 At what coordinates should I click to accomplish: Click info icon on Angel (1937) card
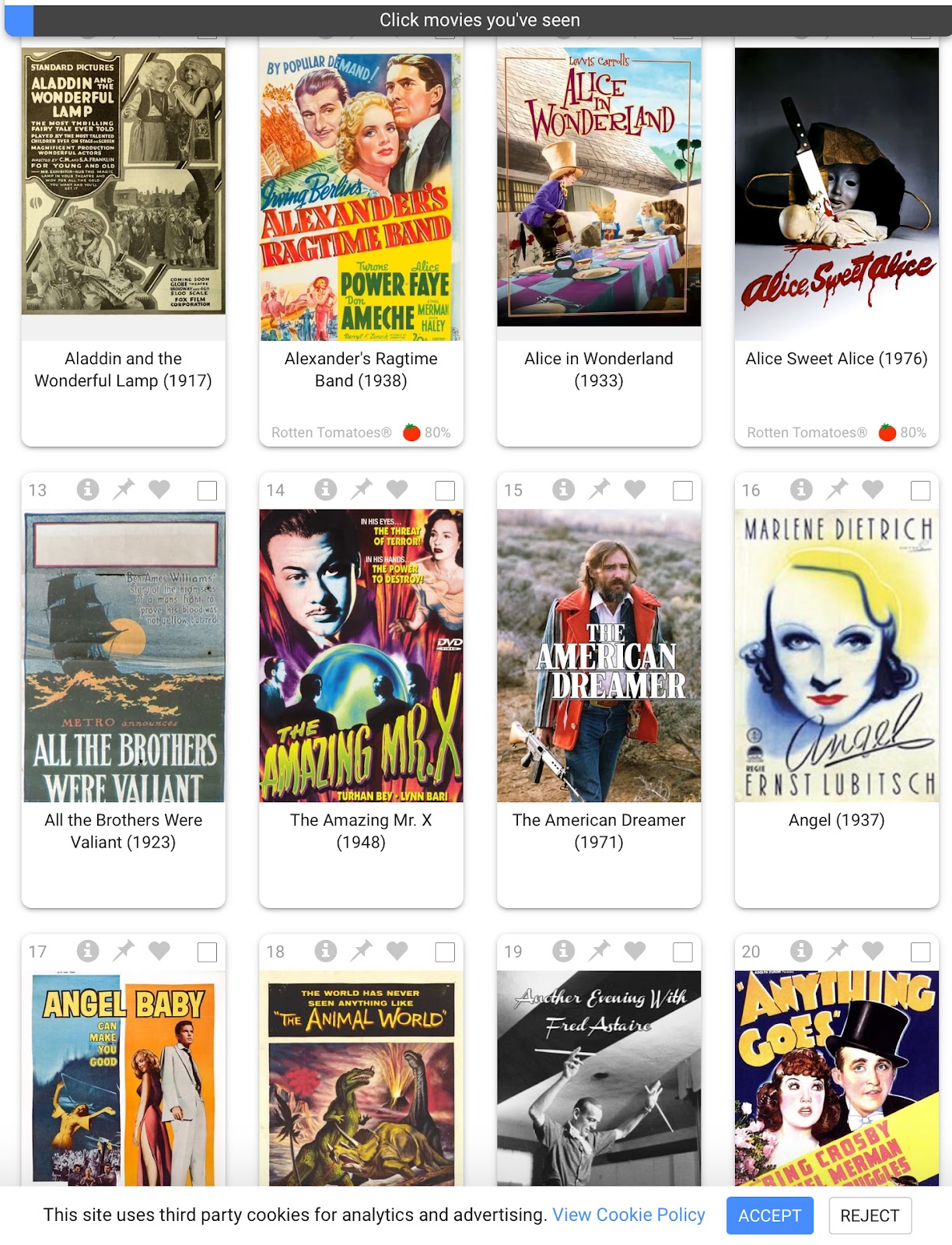(802, 489)
